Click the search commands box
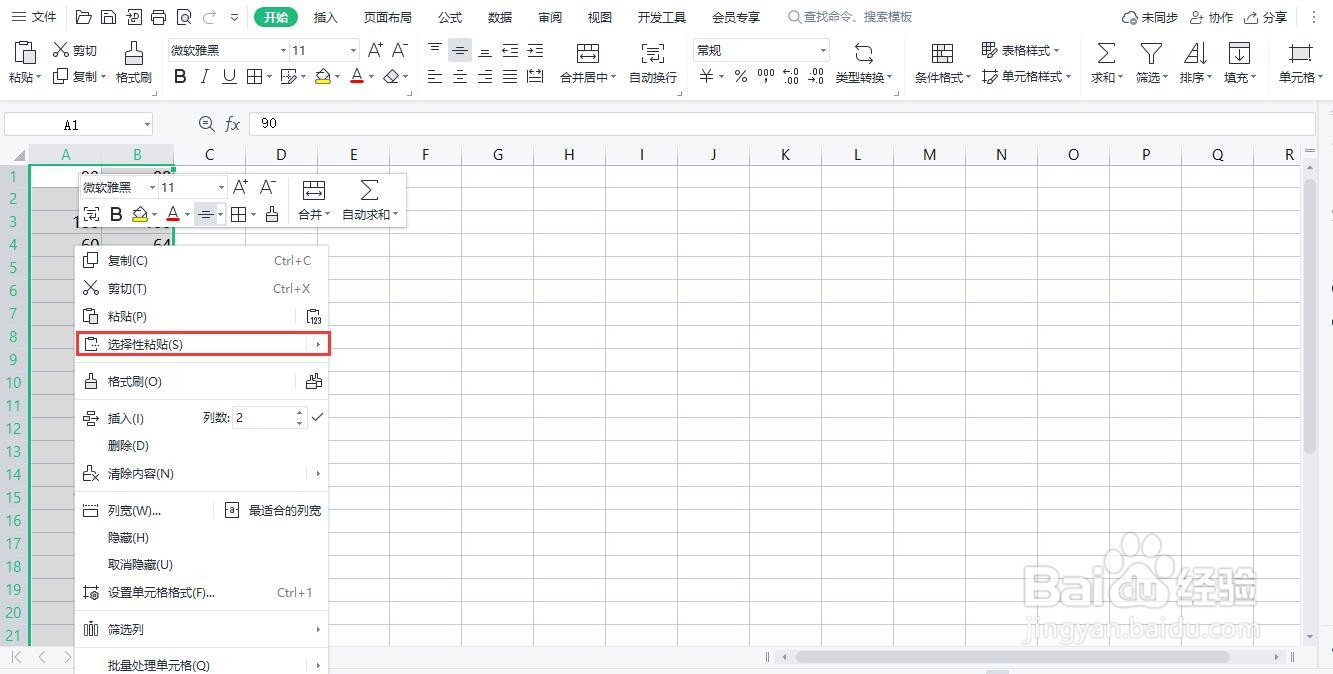Viewport: 1333px width, 674px height. (850, 17)
